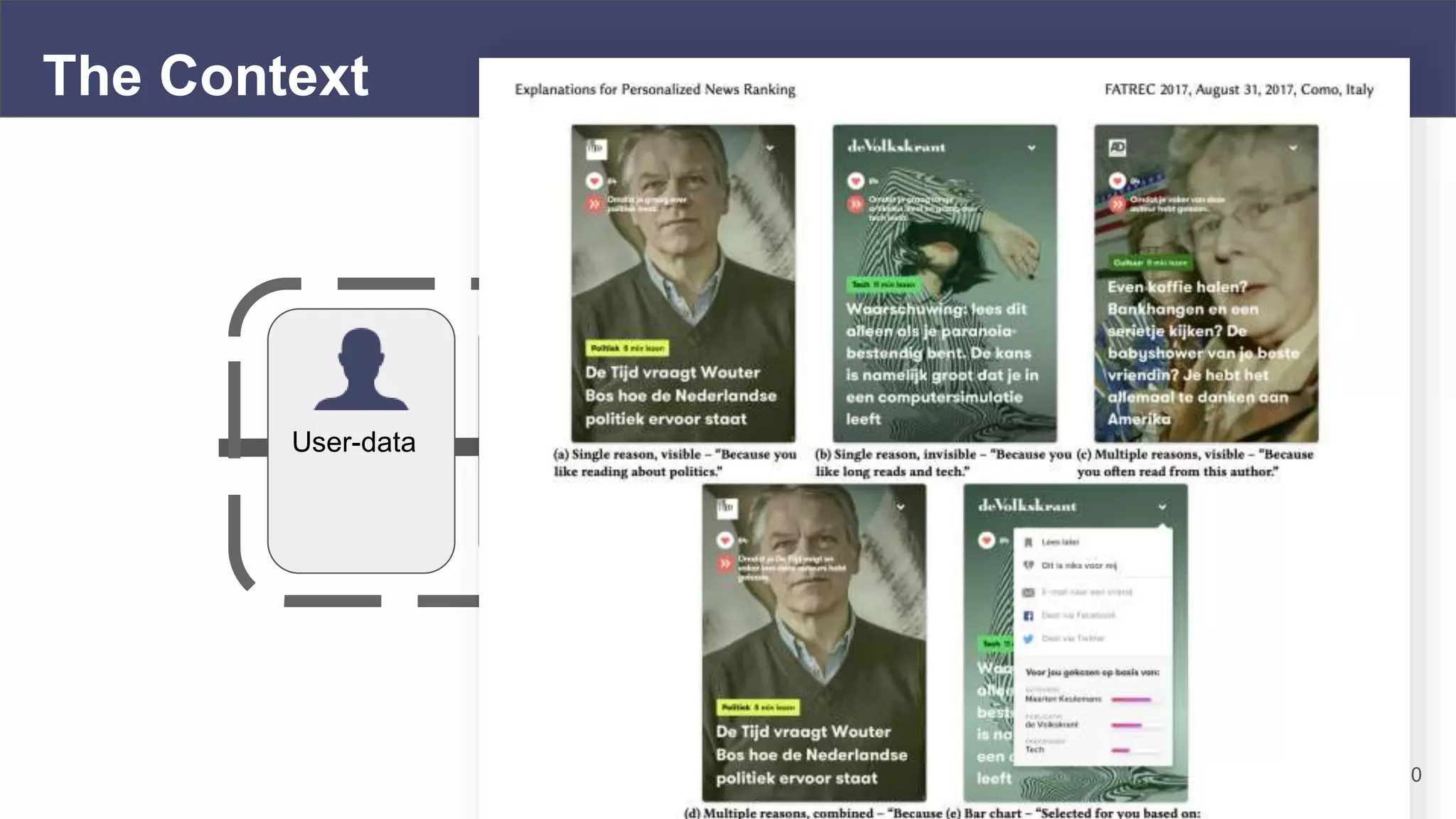Open the Wouter Bos headline in card (d)
The width and height of the screenshot is (1456, 819).
[x=811, y=755]
